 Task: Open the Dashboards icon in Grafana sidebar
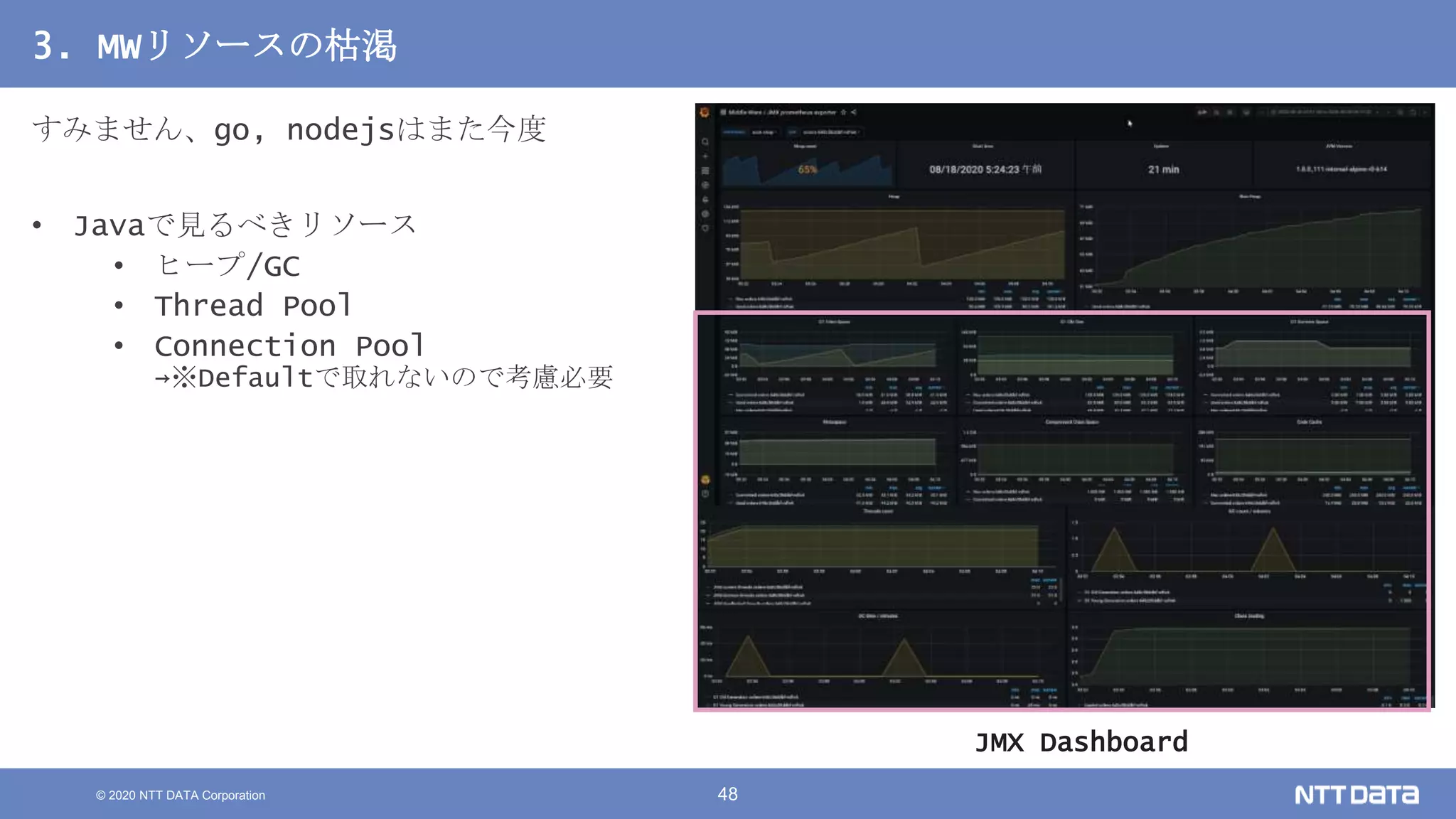click(x=705, y=171)
